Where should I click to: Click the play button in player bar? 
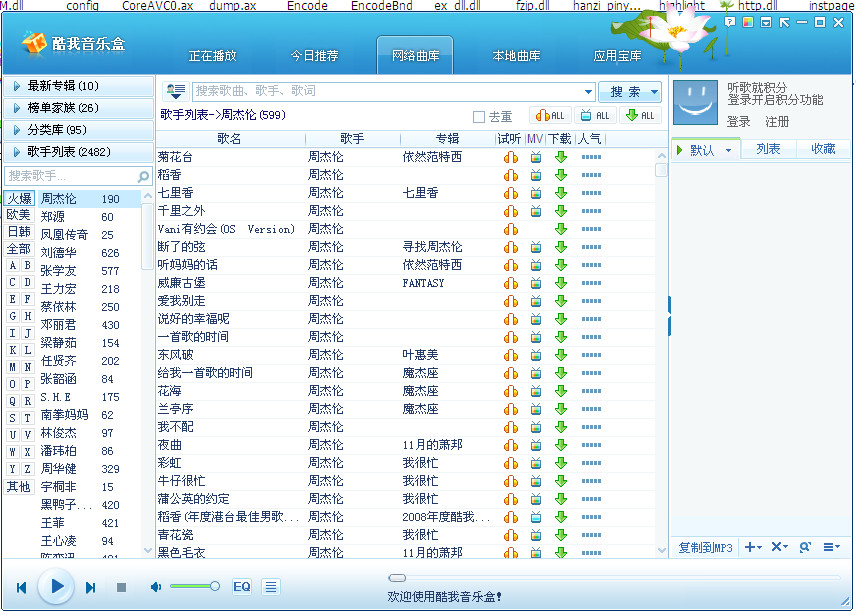(x=56, y=587)
